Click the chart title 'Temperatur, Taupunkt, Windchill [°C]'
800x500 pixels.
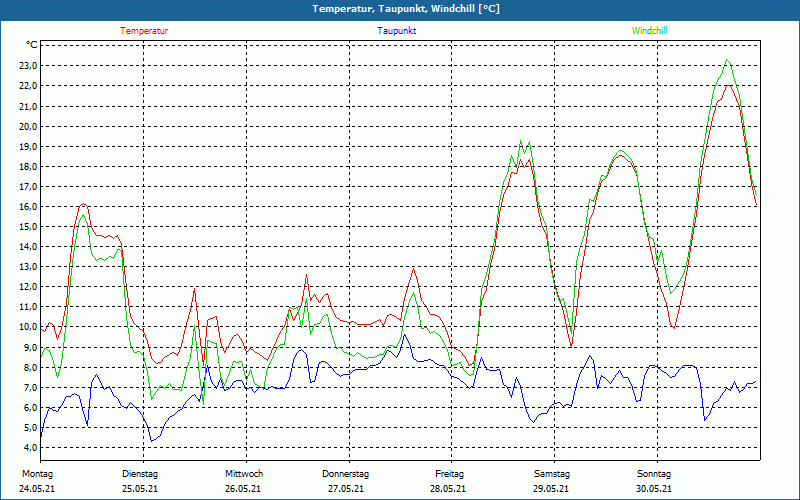click(x=406, y=9)
